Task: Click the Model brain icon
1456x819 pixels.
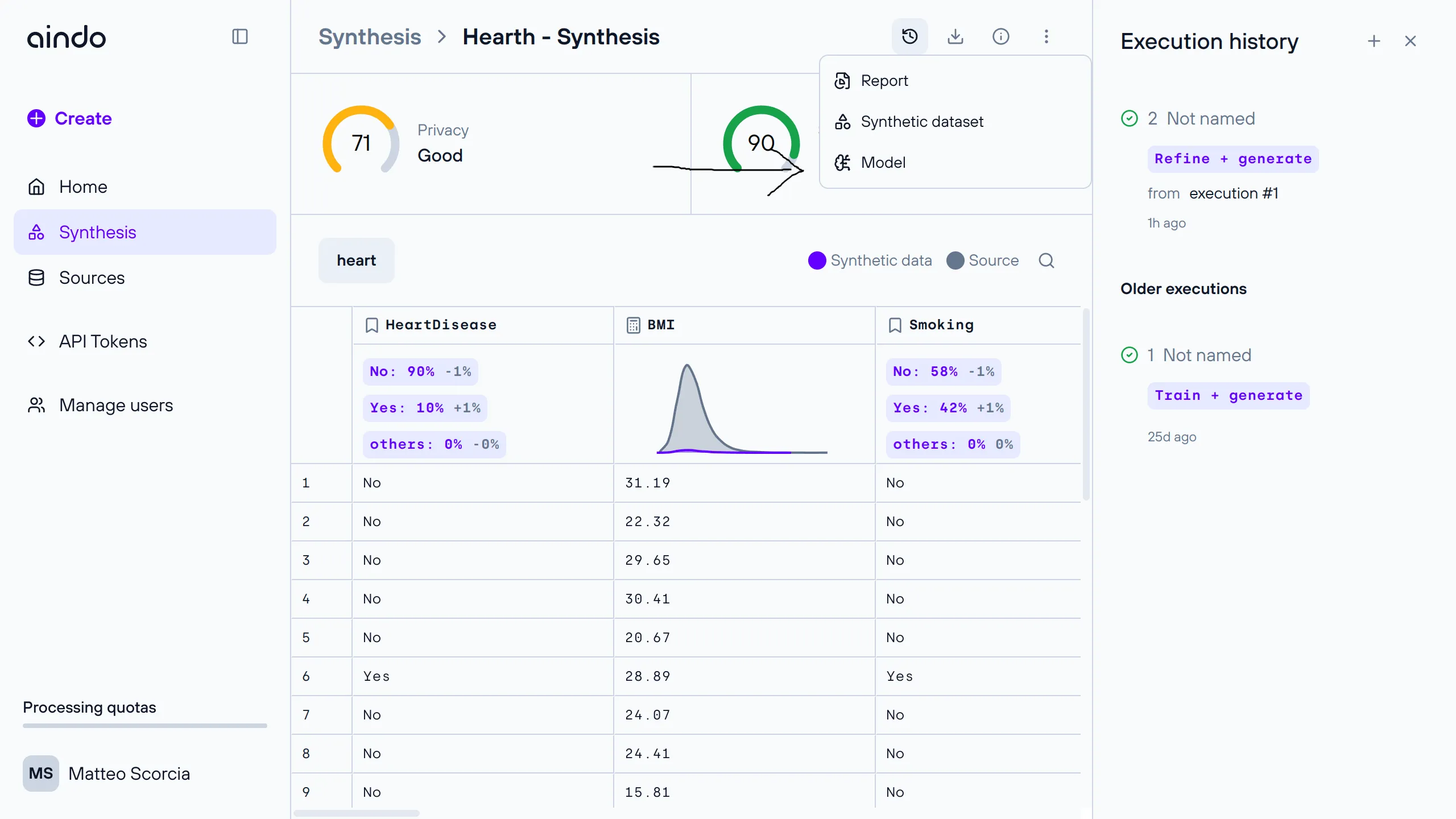Action: coord(842,163)
